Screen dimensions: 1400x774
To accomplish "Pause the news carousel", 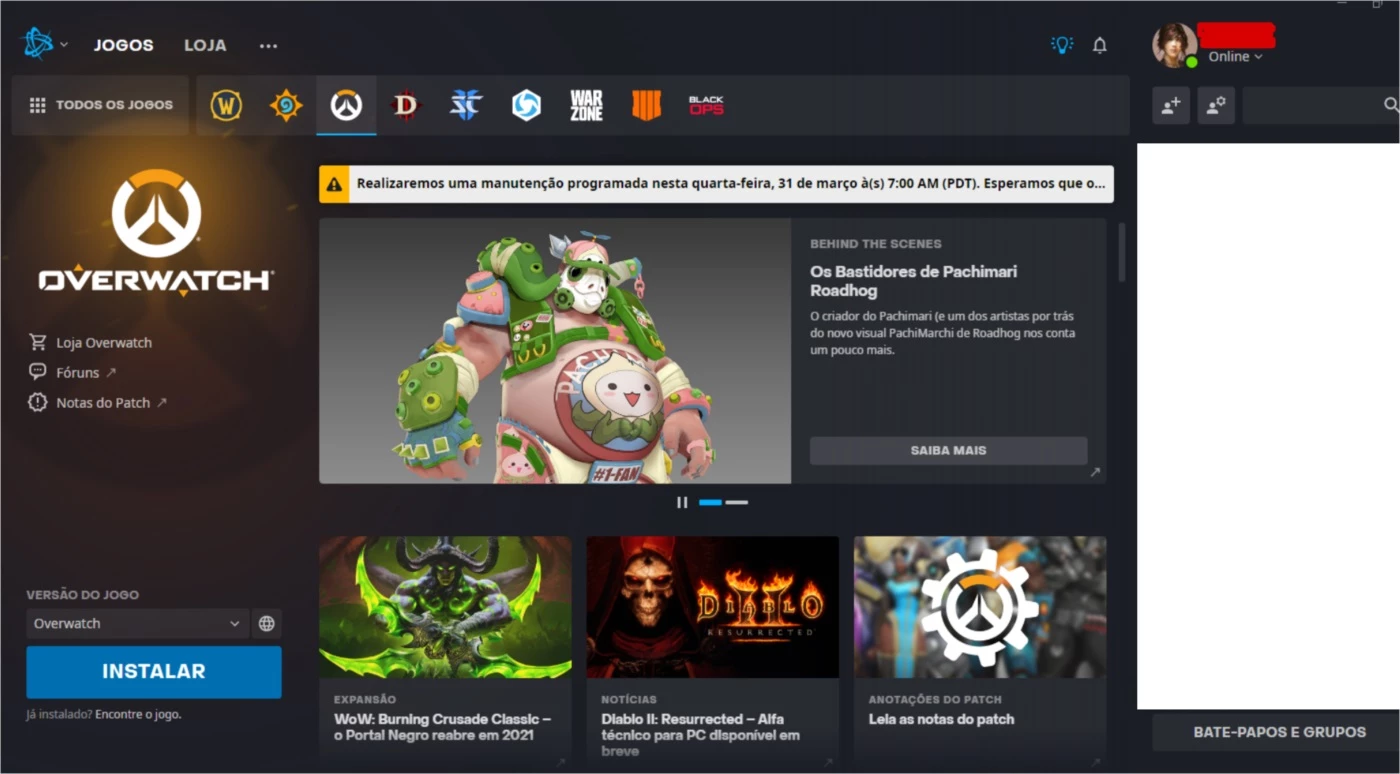I will click(682, 502).
